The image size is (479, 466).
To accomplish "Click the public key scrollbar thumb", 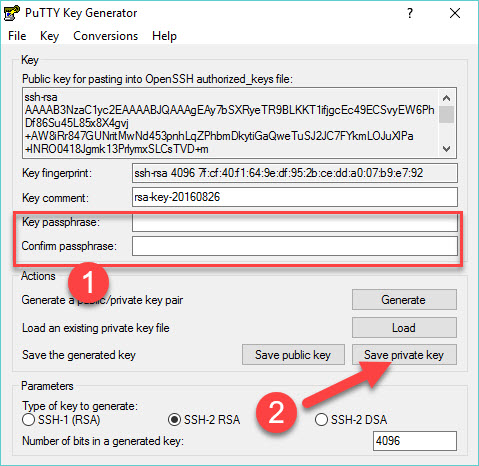I will pos(446,114).
